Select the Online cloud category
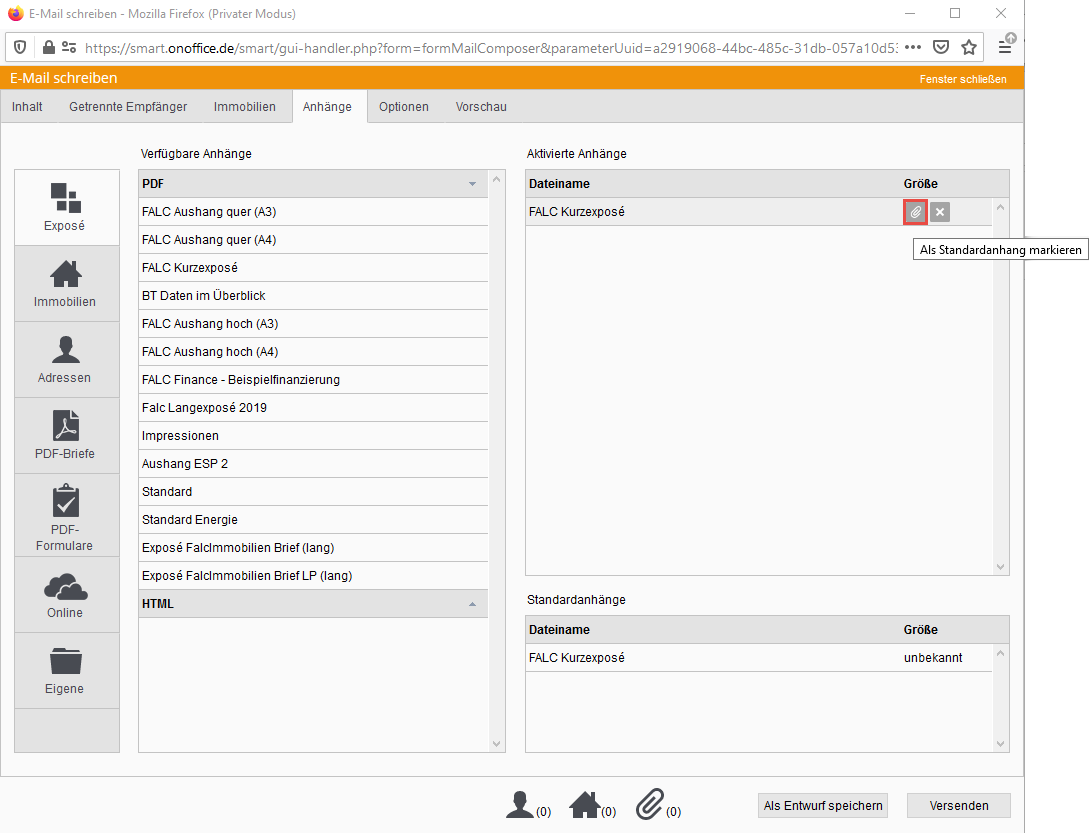The width and height of the screenshot is (1089, 833). pyautogui.click(x=66, y=595)
